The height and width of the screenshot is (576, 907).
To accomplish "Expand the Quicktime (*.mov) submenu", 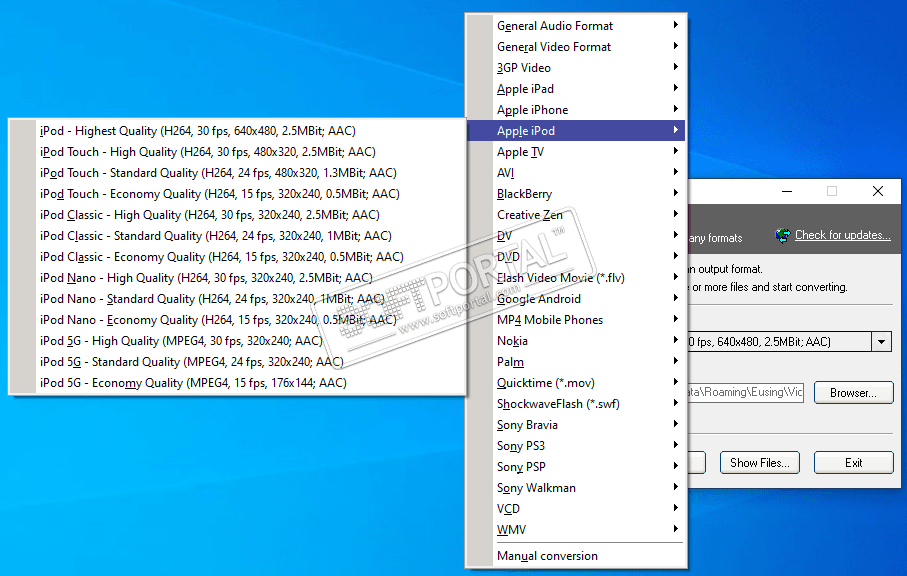I will click(576, 383).
